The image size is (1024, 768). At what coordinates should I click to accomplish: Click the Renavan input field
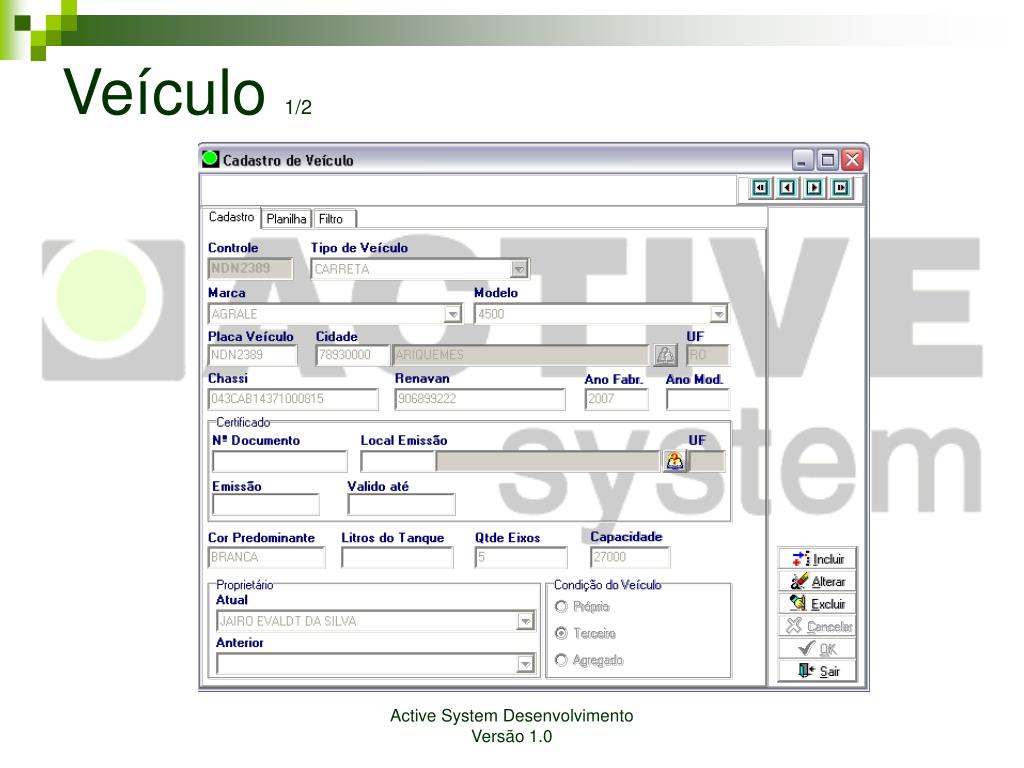click(480, 399)
